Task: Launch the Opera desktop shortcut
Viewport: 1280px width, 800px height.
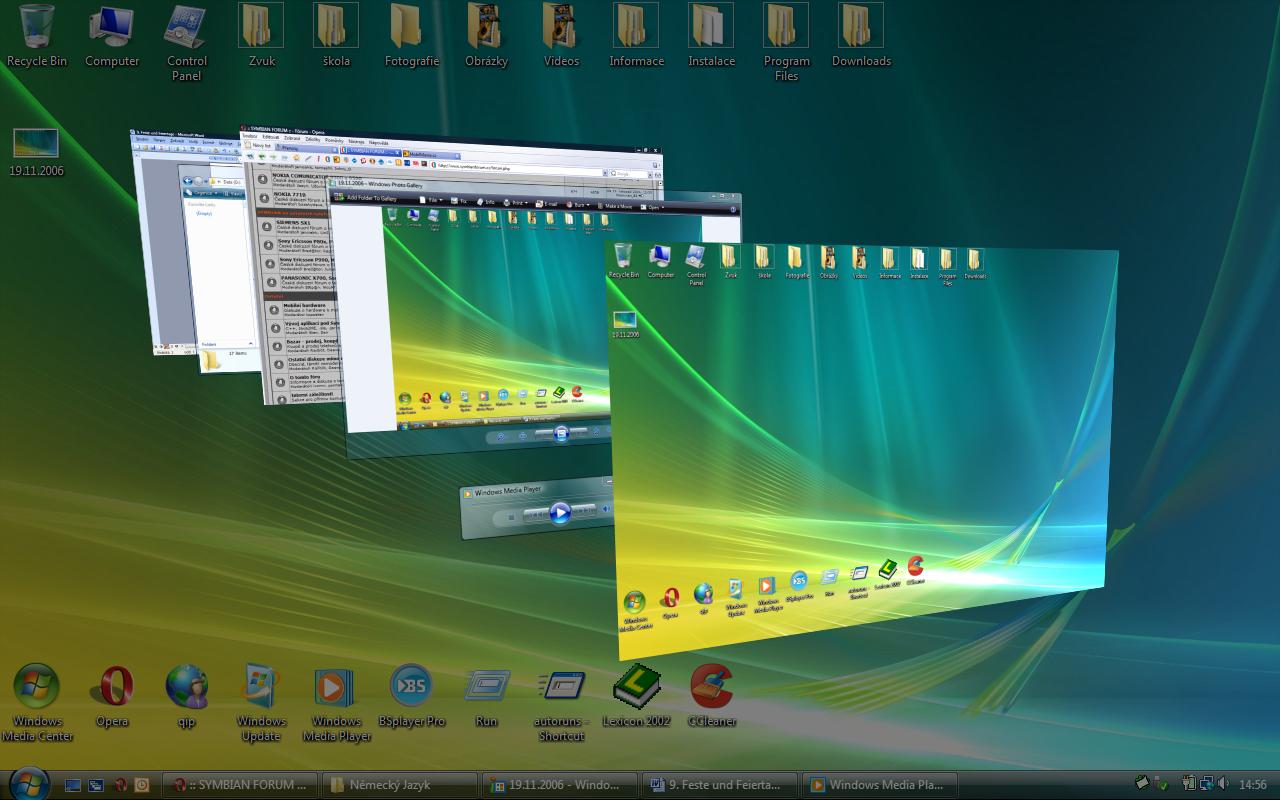Action: point(112,696)
